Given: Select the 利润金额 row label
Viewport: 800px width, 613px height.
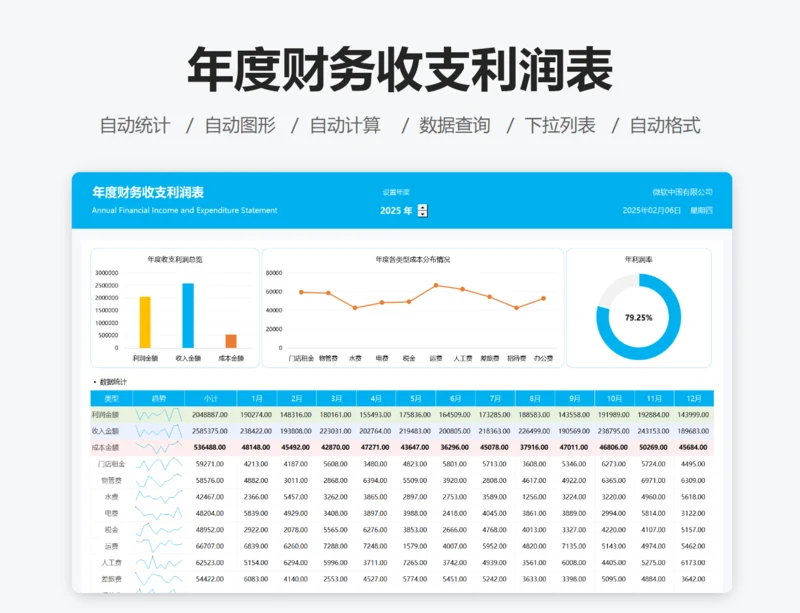Looking at the screenshot, I should click(105, 415).
